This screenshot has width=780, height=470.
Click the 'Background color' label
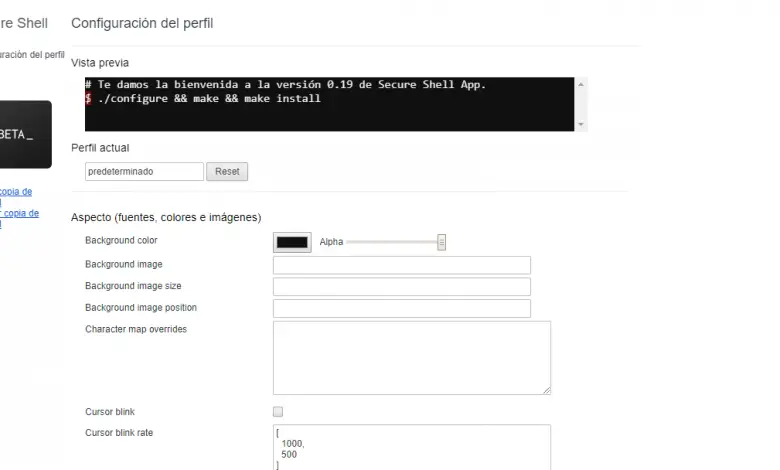[121, 240]
